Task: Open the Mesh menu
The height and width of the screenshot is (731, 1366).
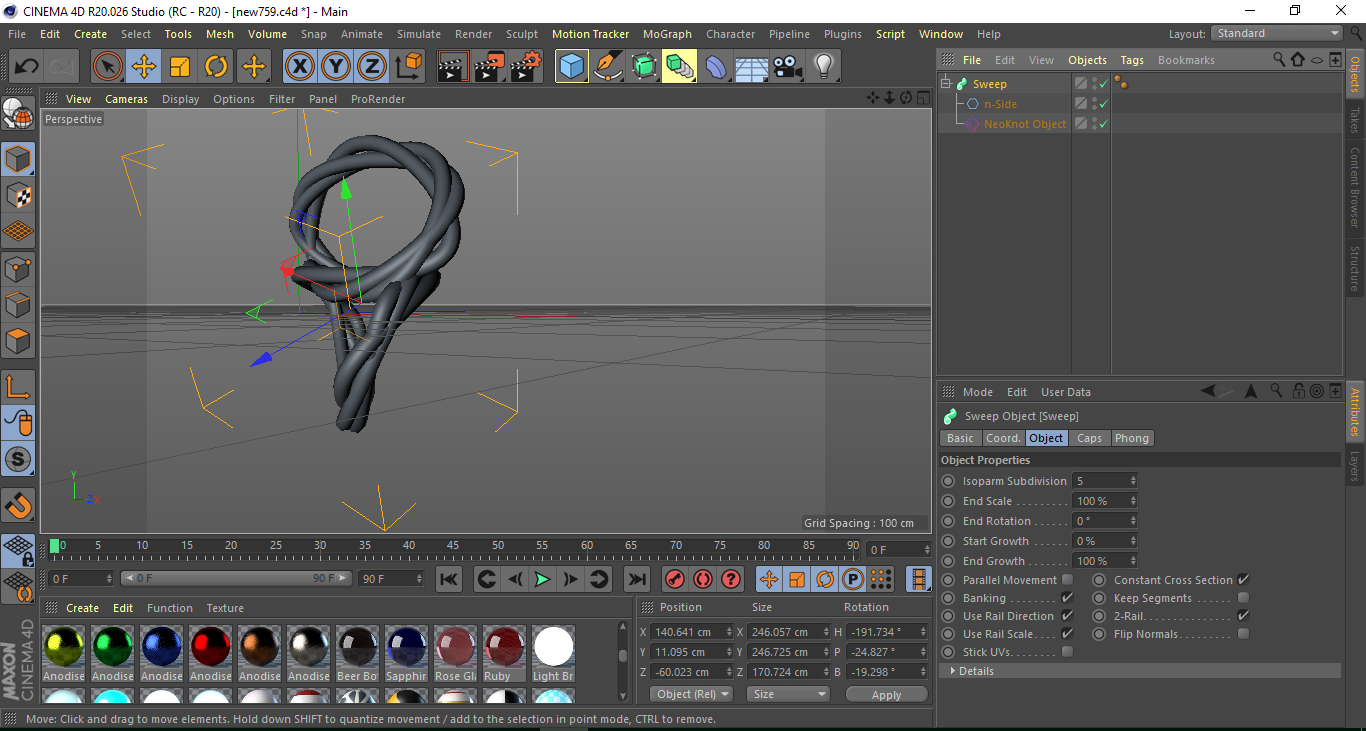Action: (x=219, y=34)
